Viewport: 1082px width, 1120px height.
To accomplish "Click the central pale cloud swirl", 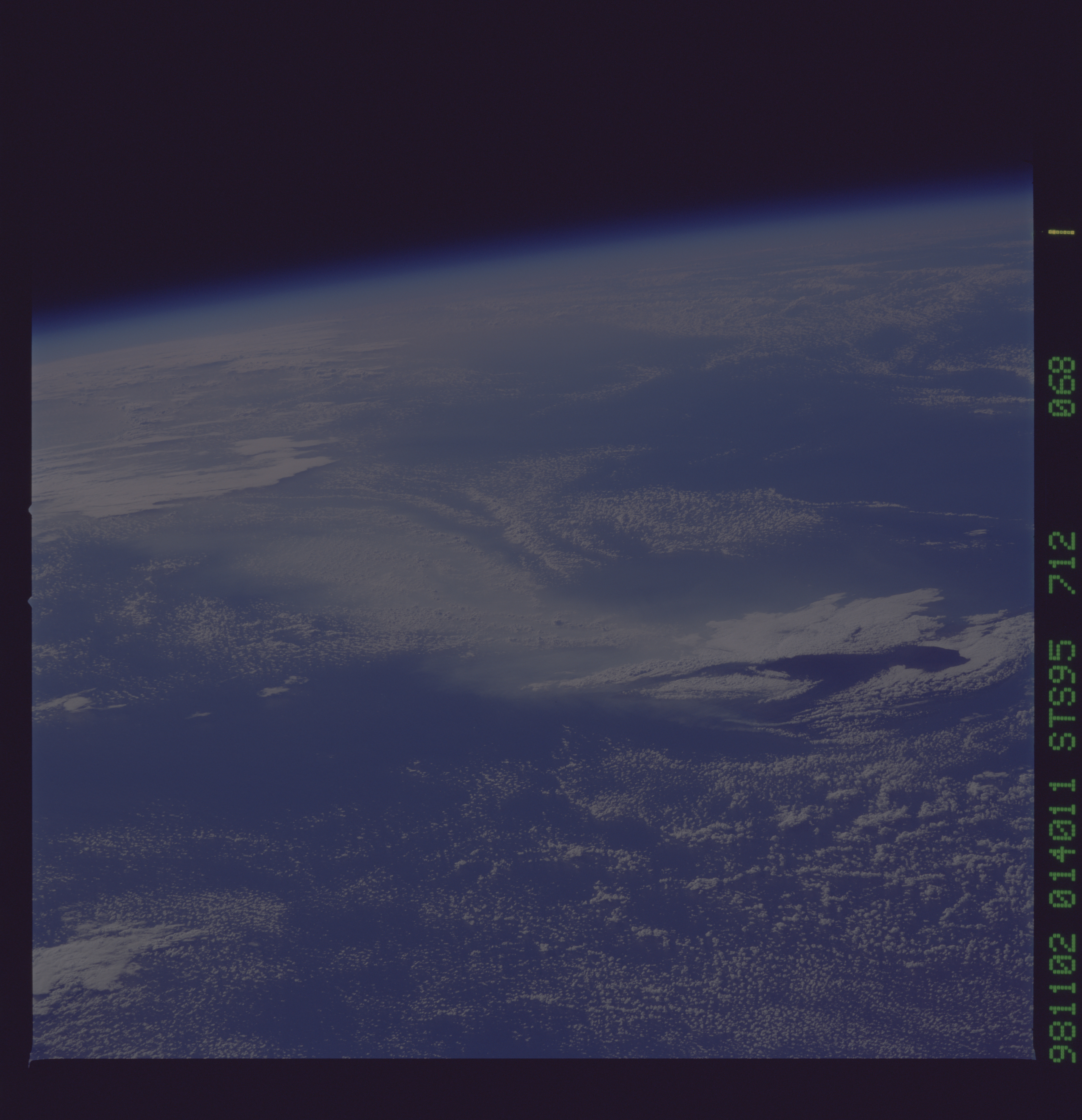I will tap(486, 571).
